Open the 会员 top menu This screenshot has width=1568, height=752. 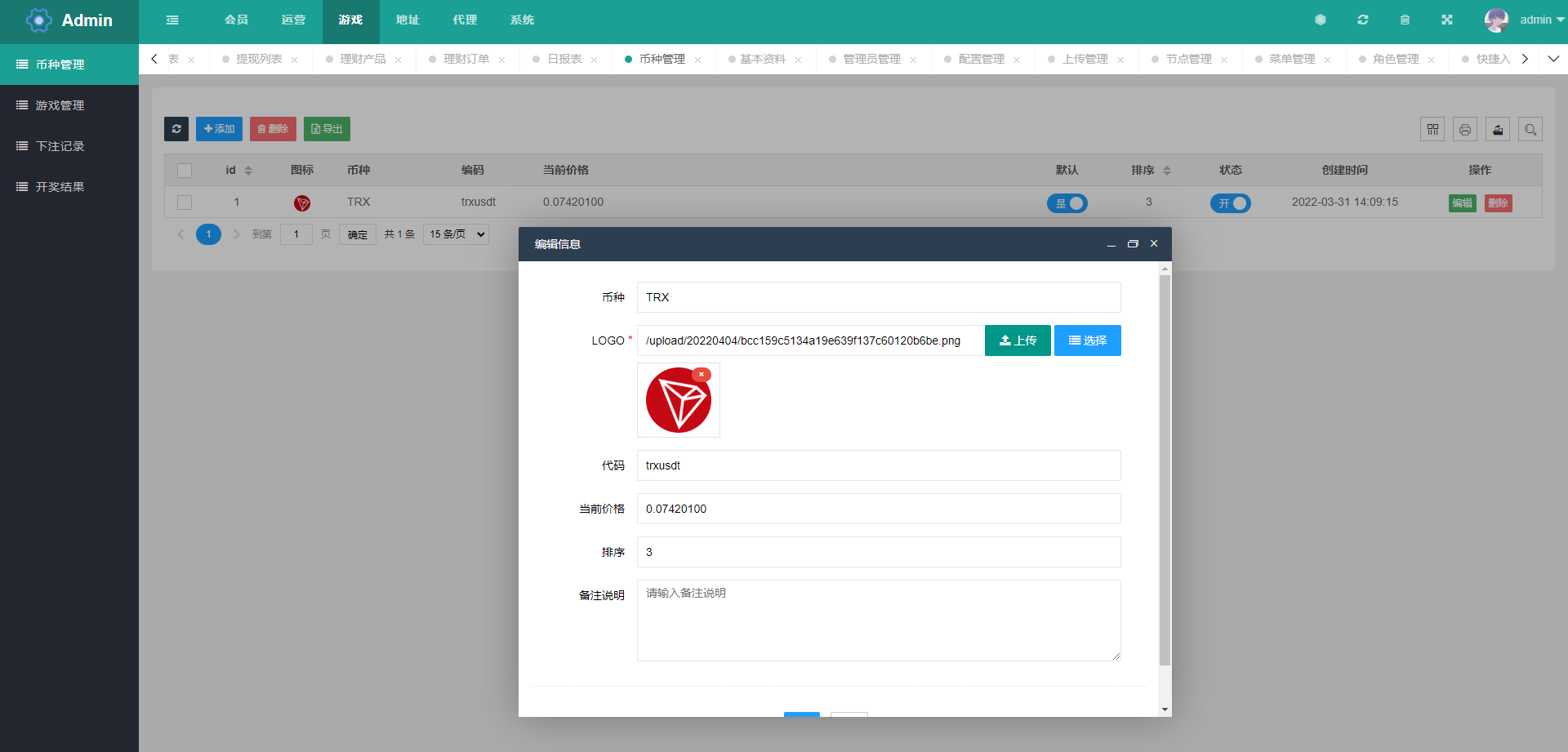coord(236,20)
